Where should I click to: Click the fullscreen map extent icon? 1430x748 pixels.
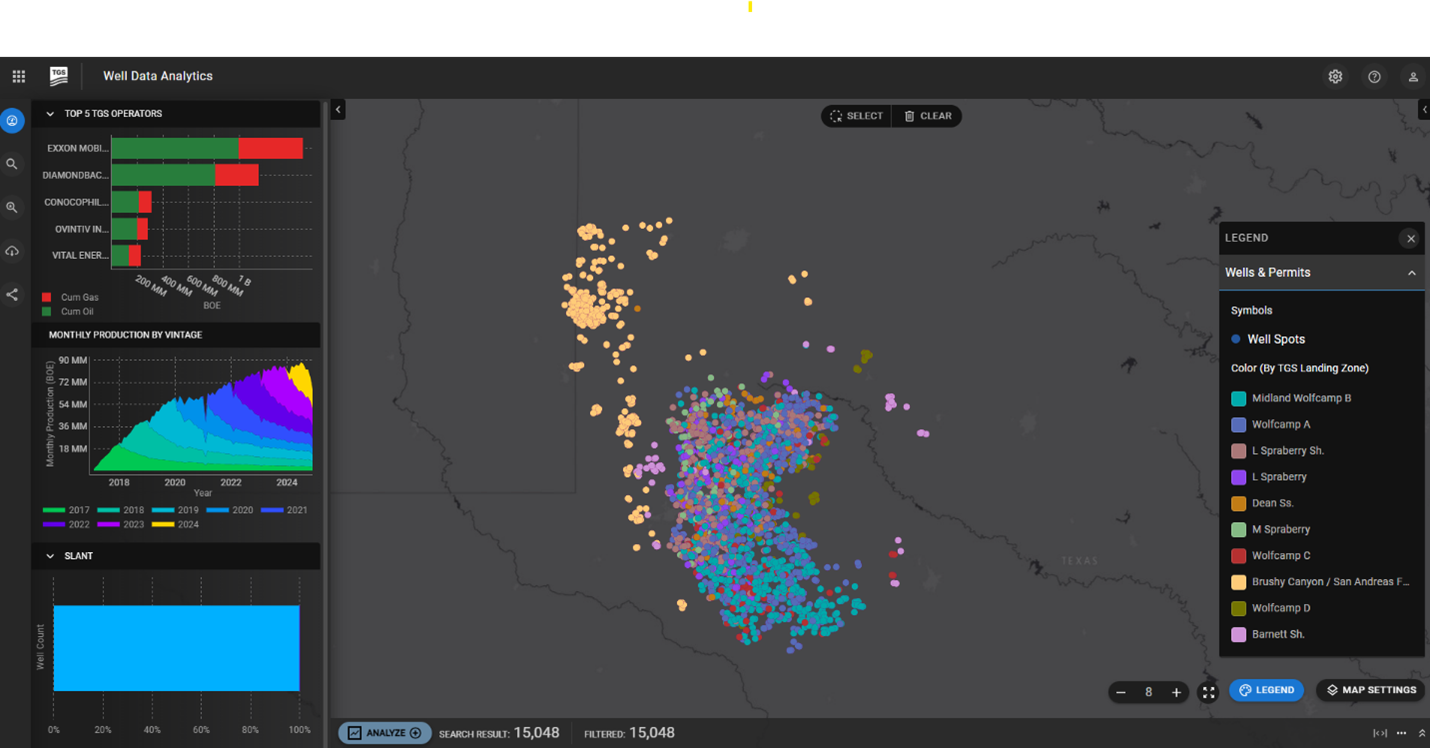click(x=1208, y=692)
